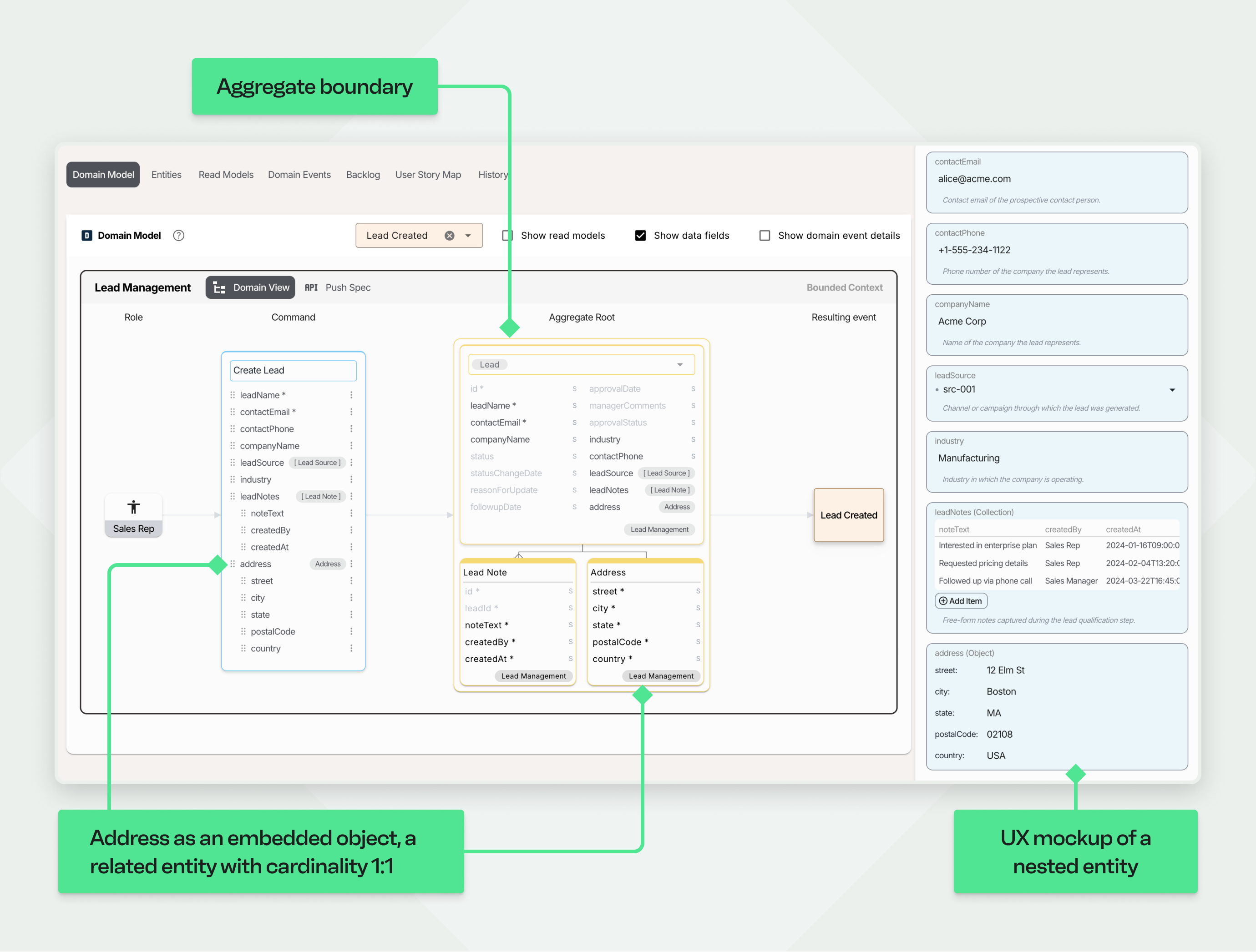
Task: Open kebab menu for contactPhone field
Action: pyautogui.click(x=351, y=429)
